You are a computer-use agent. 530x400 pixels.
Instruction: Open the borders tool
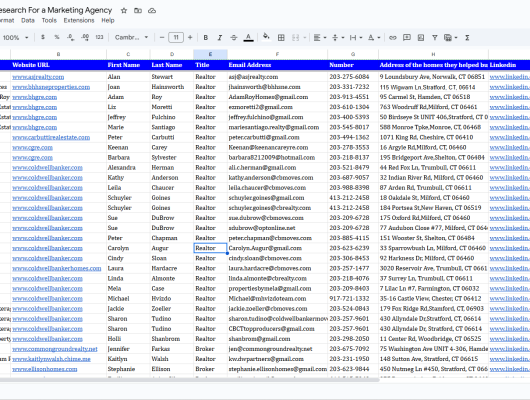[x=281, y=38]
